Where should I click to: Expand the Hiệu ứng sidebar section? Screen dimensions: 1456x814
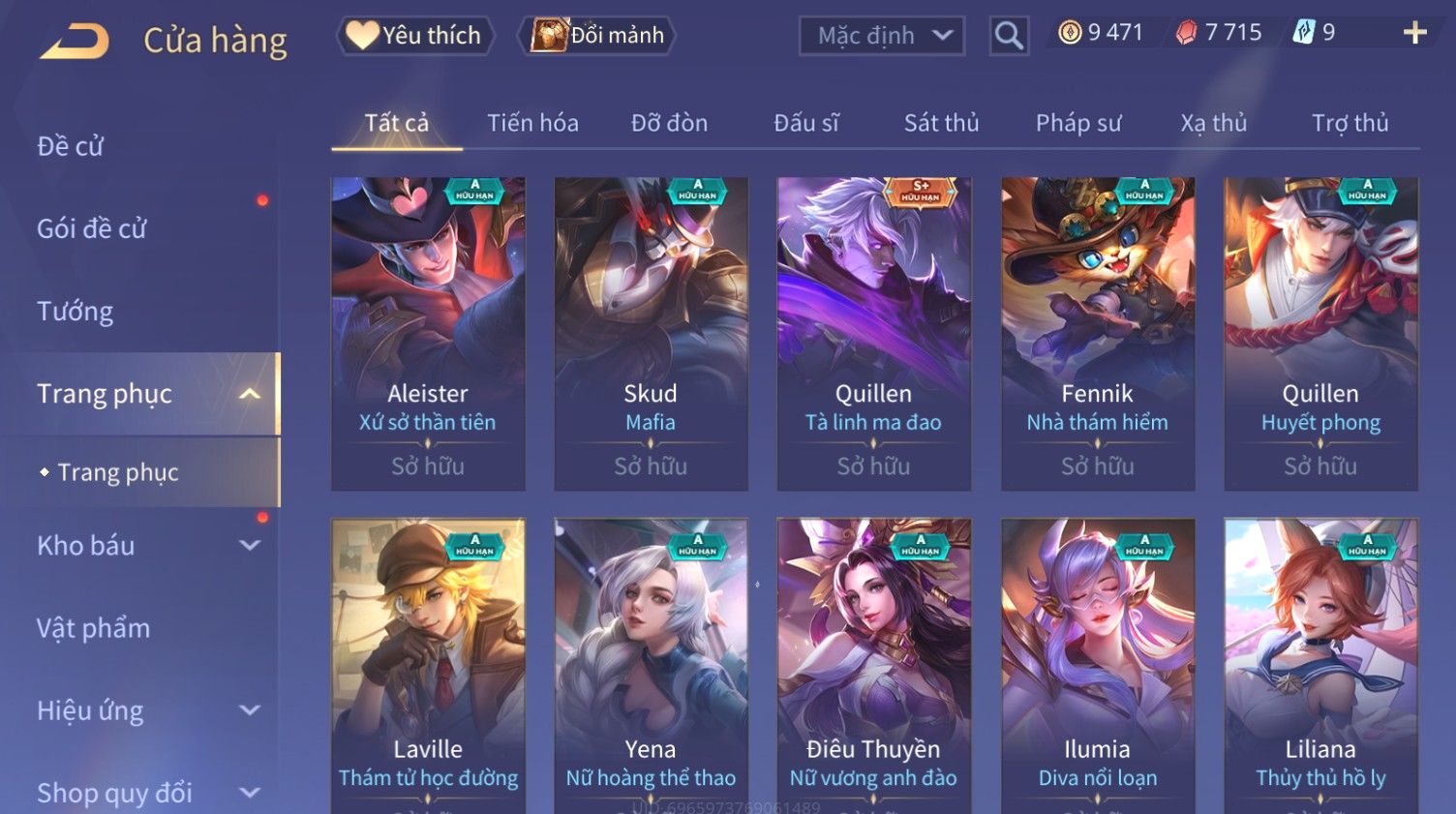pyautogui.click(x=249, y=709)
